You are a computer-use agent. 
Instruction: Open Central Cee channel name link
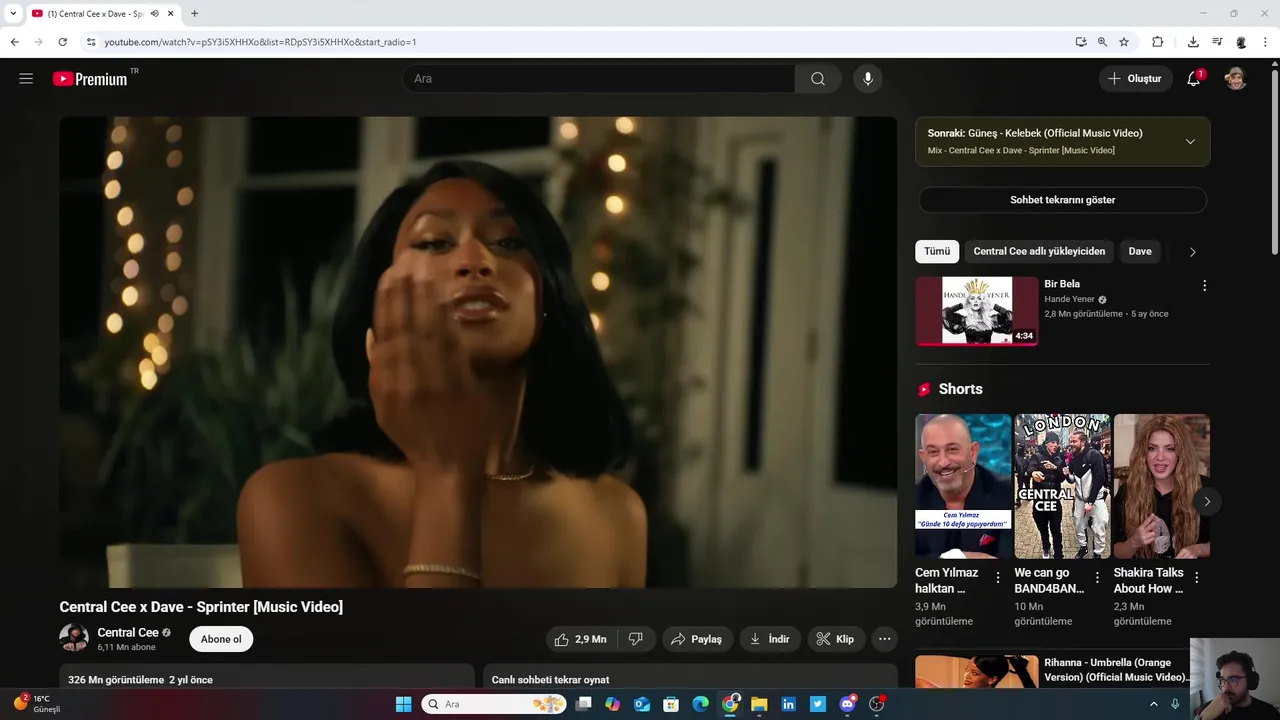[128, 633]
